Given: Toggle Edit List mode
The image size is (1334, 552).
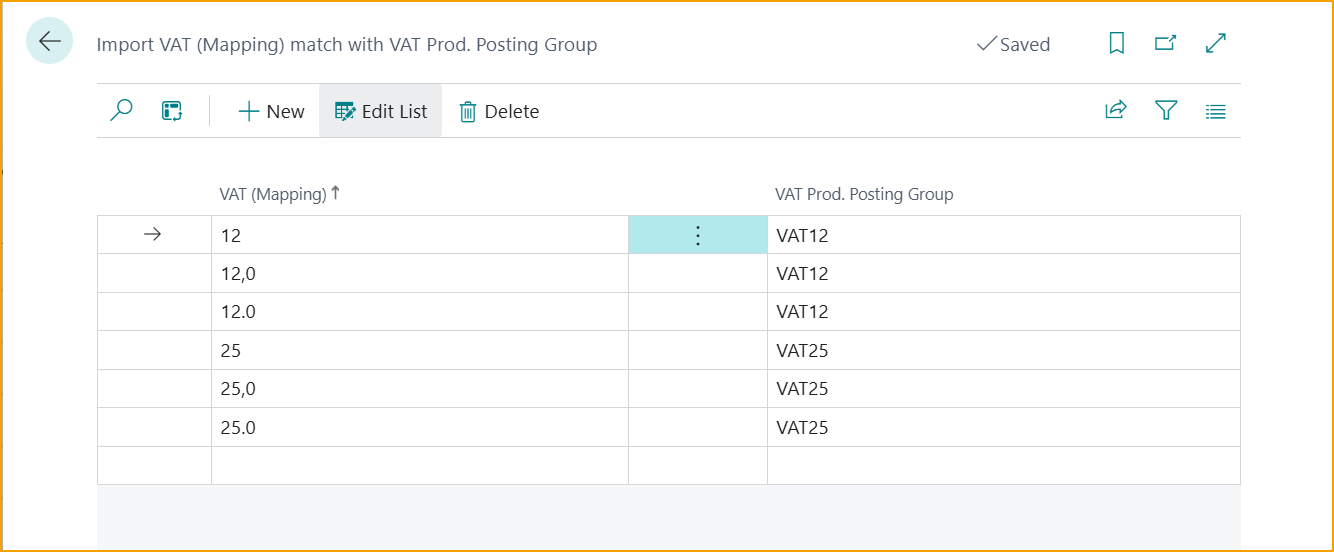Looking at the screenshot, I should (x=381, y=111).
